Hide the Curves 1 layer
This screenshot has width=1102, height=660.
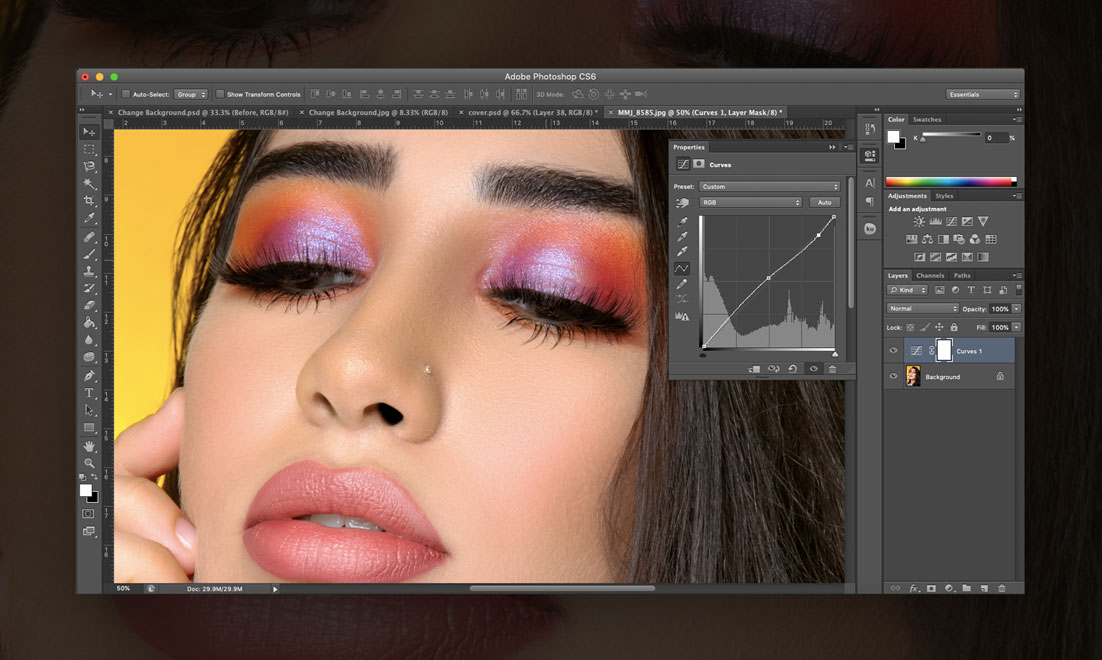(x=893, y=350)
